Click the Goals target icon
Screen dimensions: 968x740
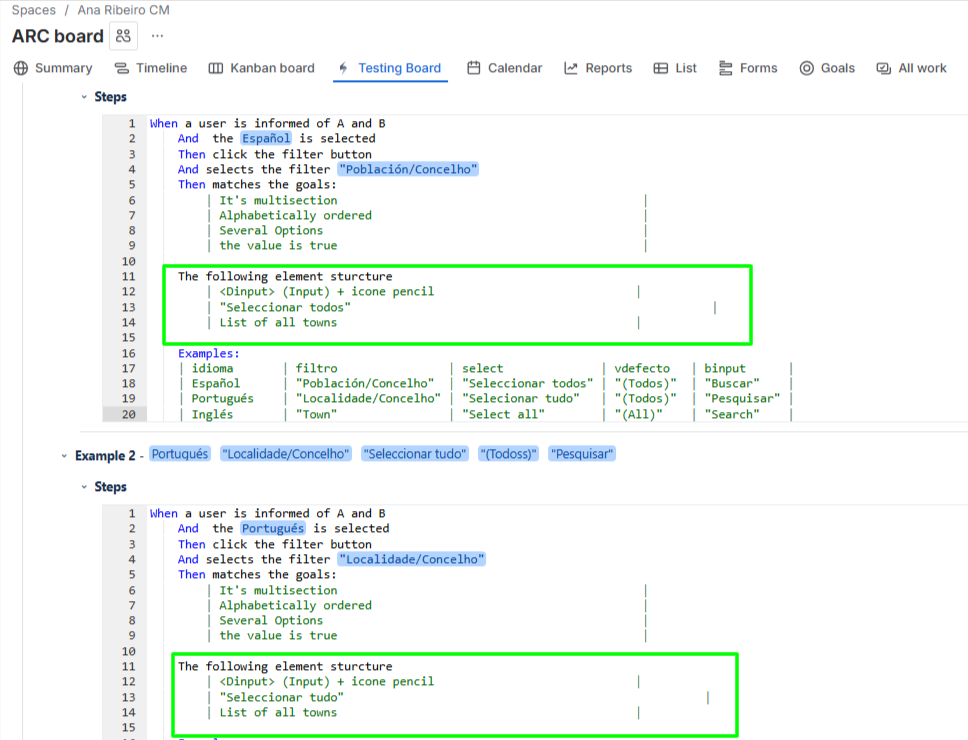point(806,68)
